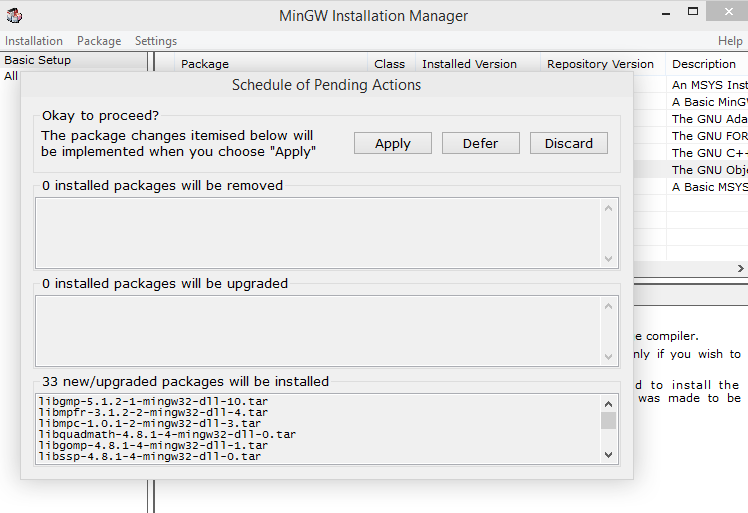The height and width of the screenshot is (513, 748).
Task: Defer the pending actions
Action: point(480,143)
